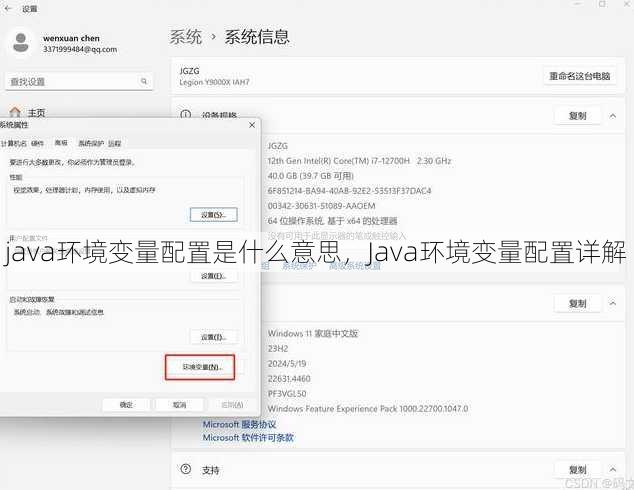The image size is (634, 490).
Task: Focus the 查找设置 search field
Action: 79,81
